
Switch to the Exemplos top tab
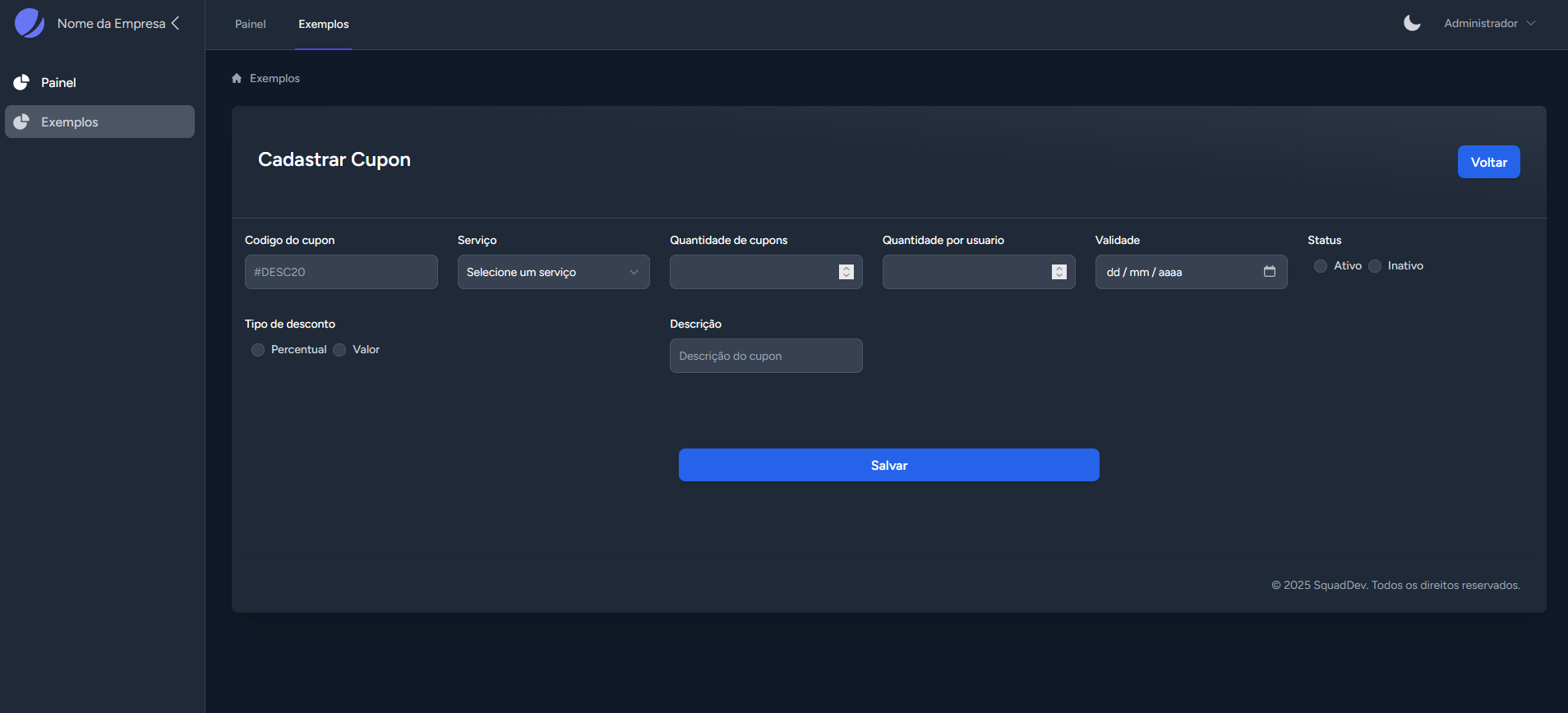click(x=323, y=25)
